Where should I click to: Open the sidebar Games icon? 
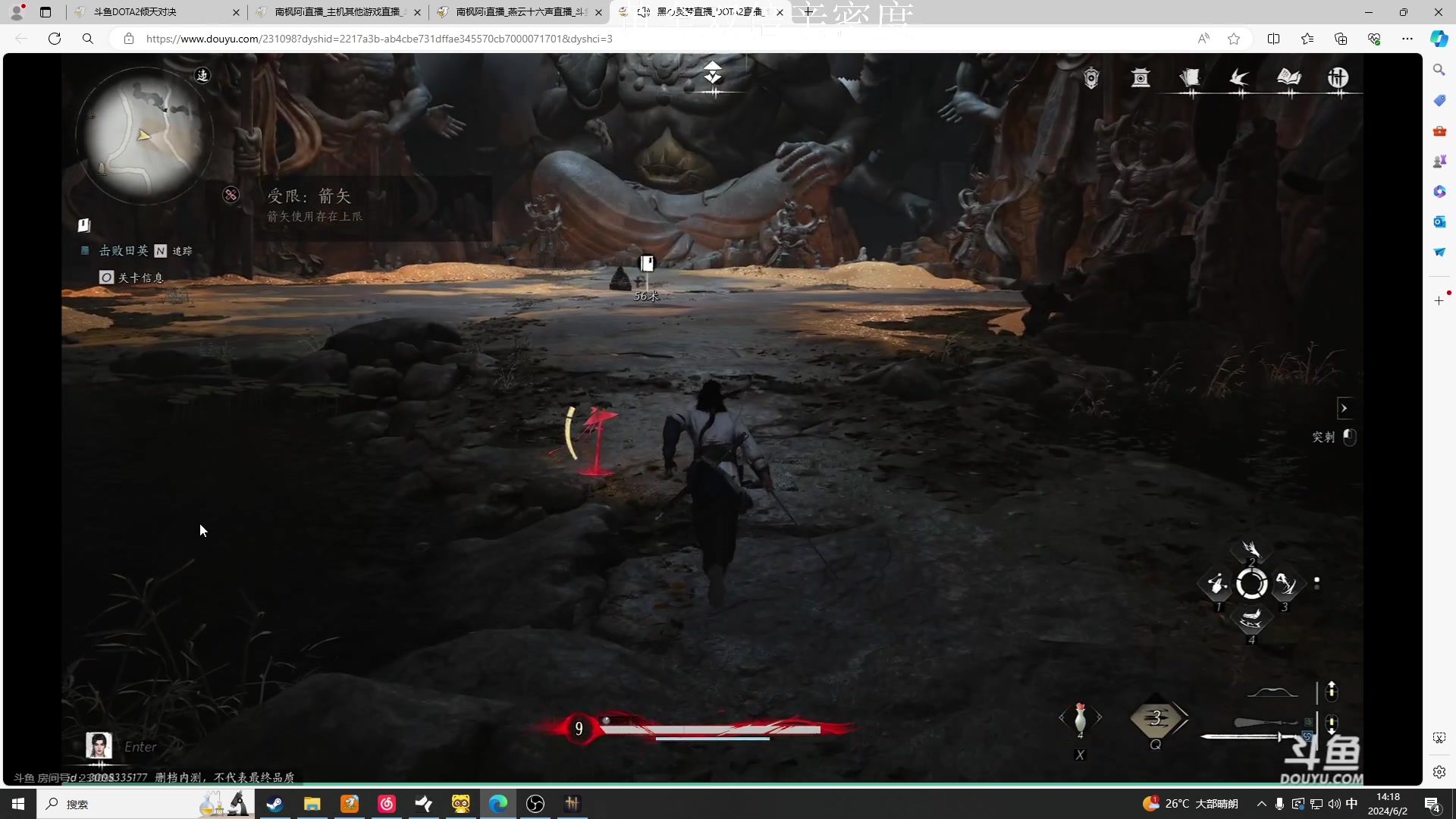tap(1439, 161)
